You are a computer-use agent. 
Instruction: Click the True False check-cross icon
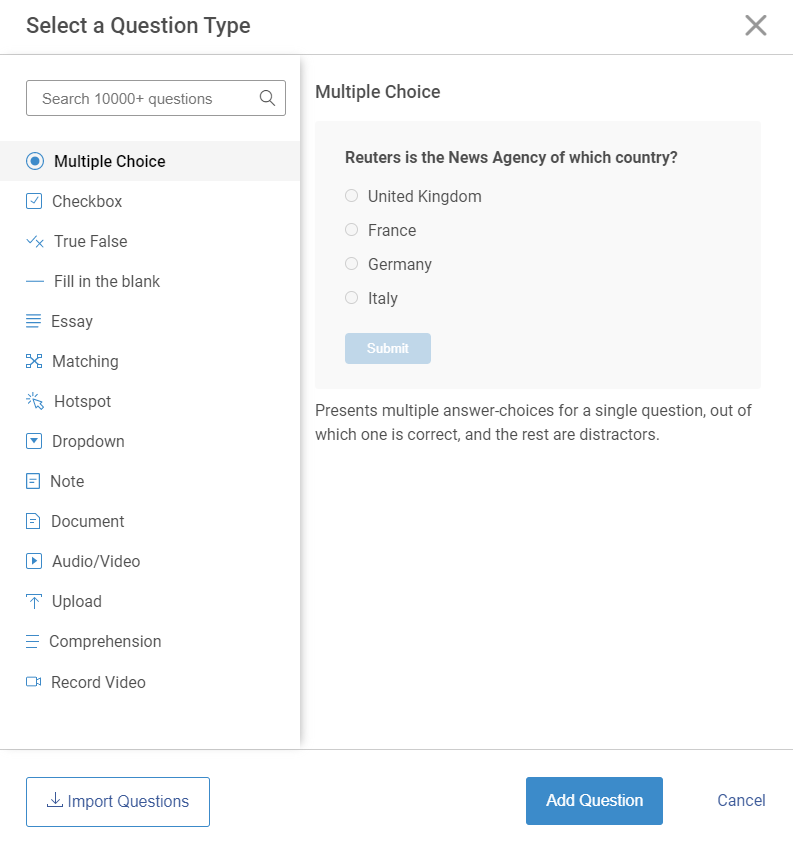click(x=35, y=242)
